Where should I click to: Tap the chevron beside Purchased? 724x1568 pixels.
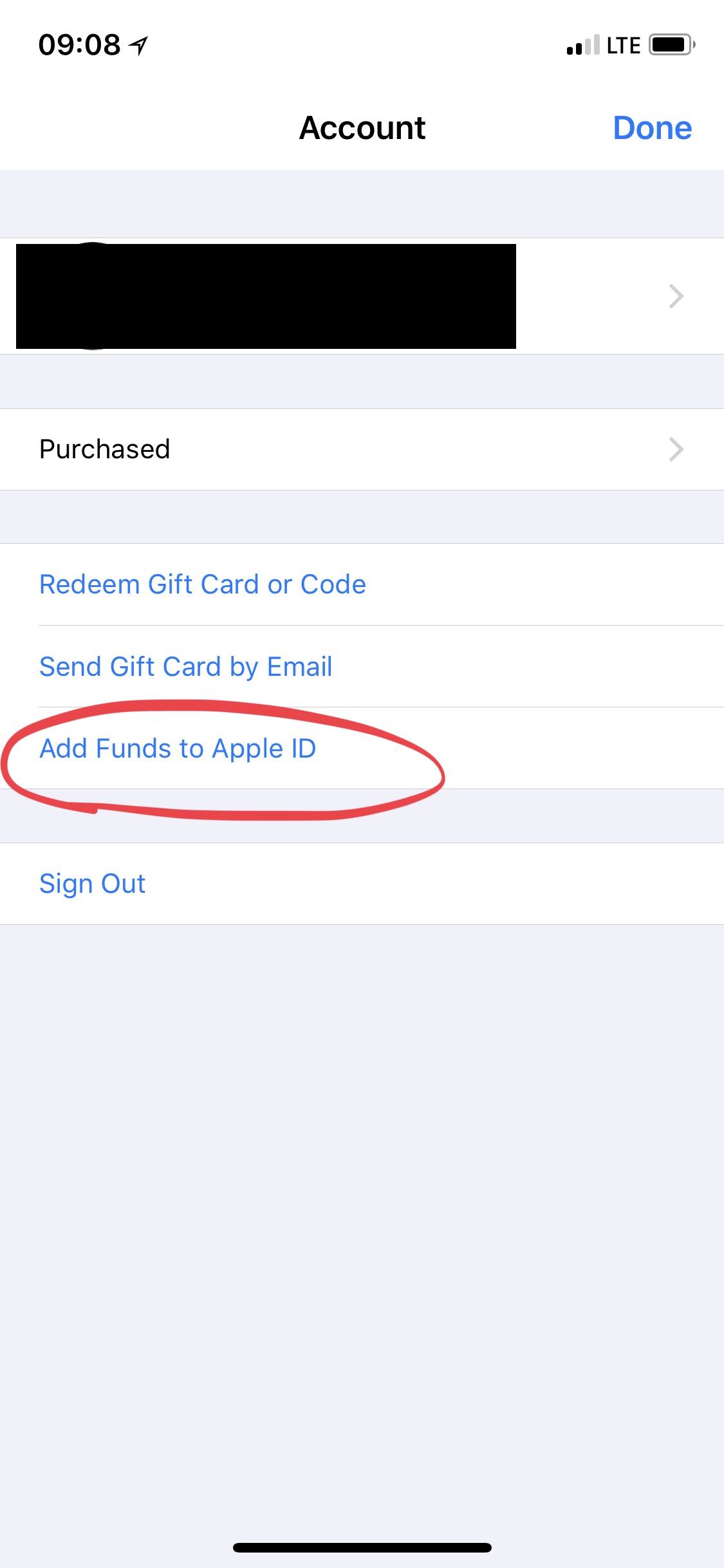[676, 449]
